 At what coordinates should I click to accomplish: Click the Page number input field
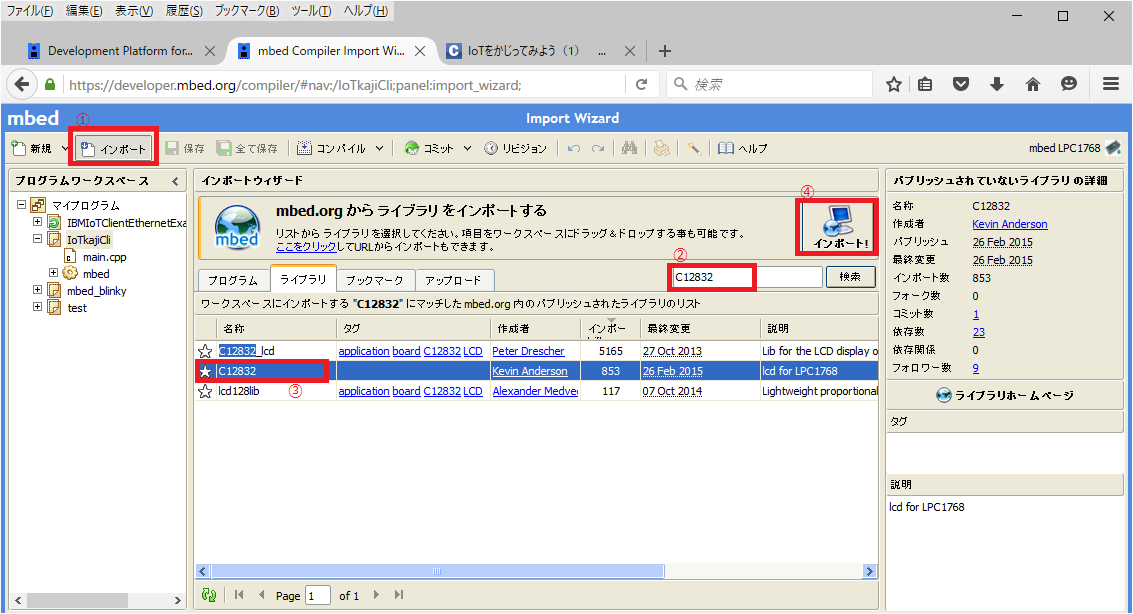[x=318, y=596]
